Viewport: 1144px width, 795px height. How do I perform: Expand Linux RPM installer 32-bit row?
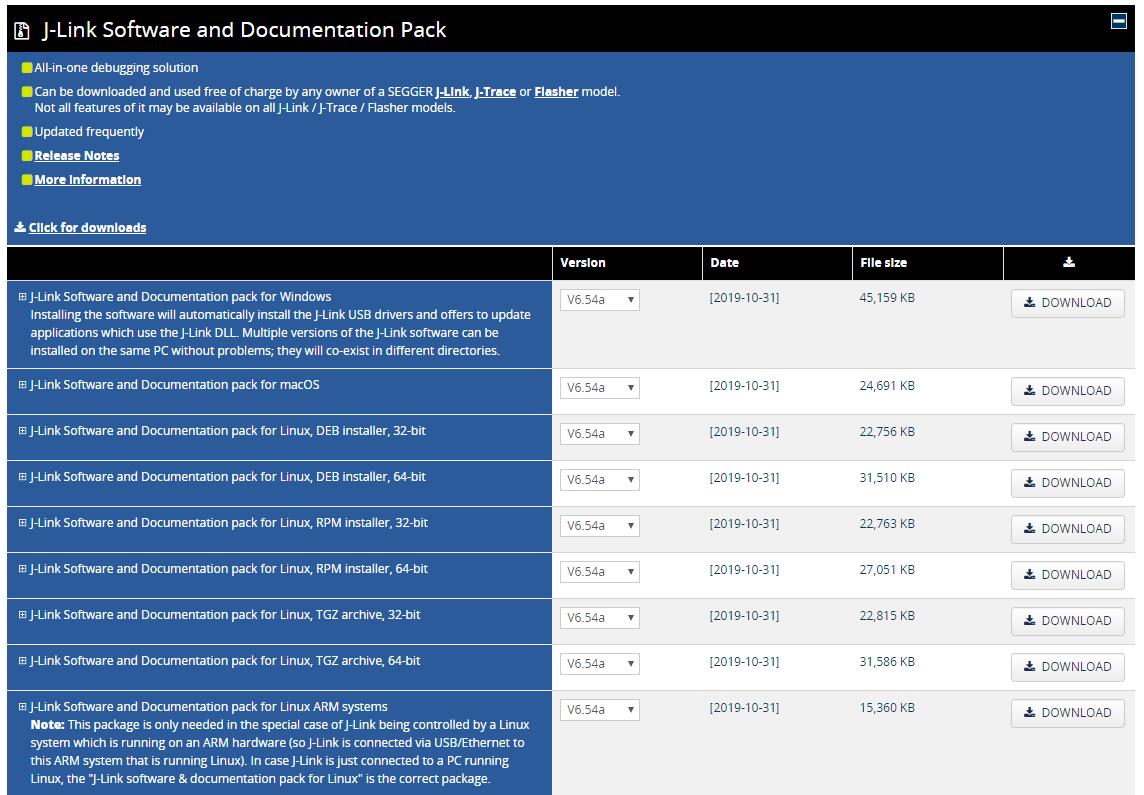23,523
